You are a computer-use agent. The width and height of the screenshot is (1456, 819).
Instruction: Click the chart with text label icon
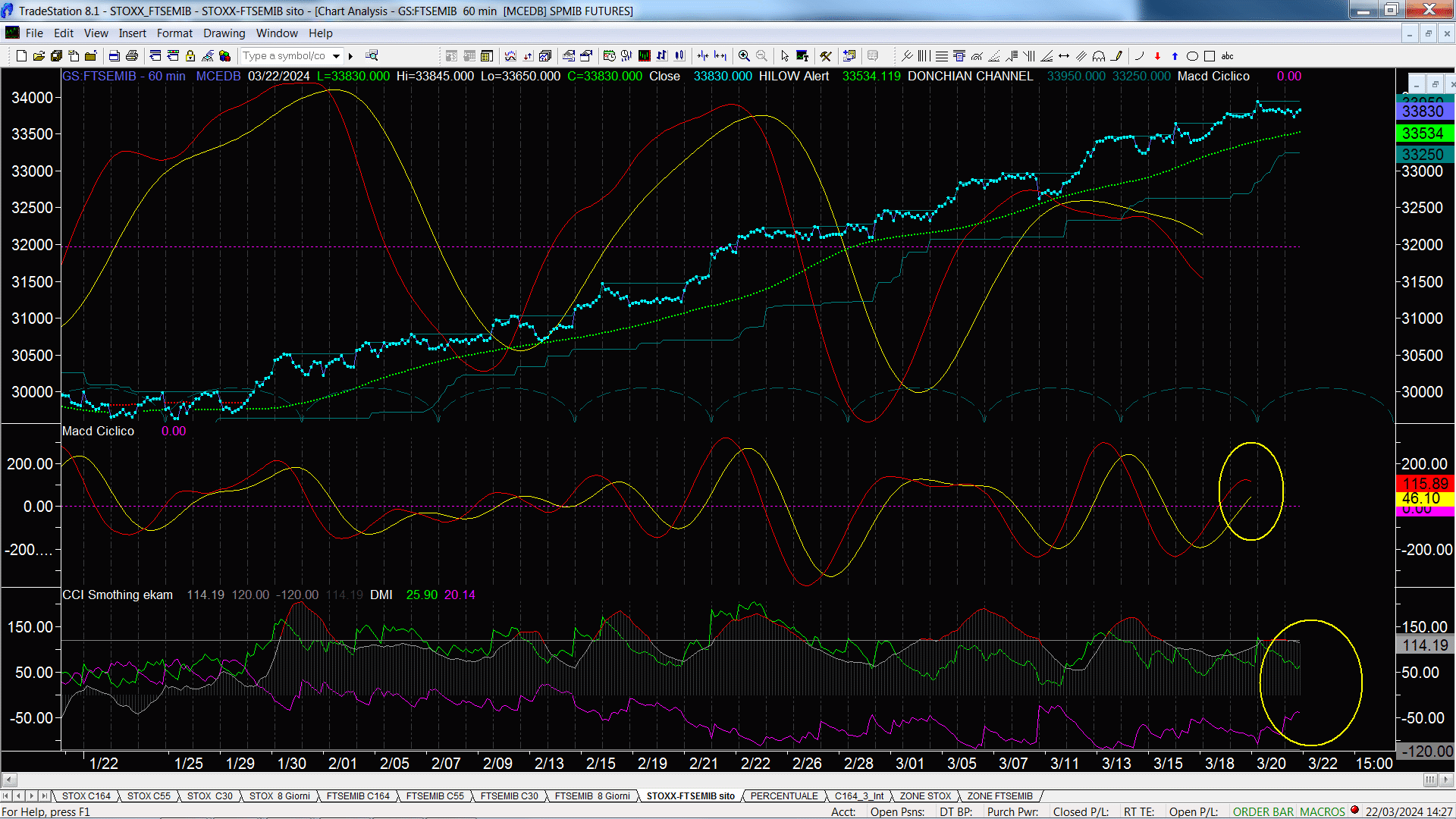pos(802,55)
